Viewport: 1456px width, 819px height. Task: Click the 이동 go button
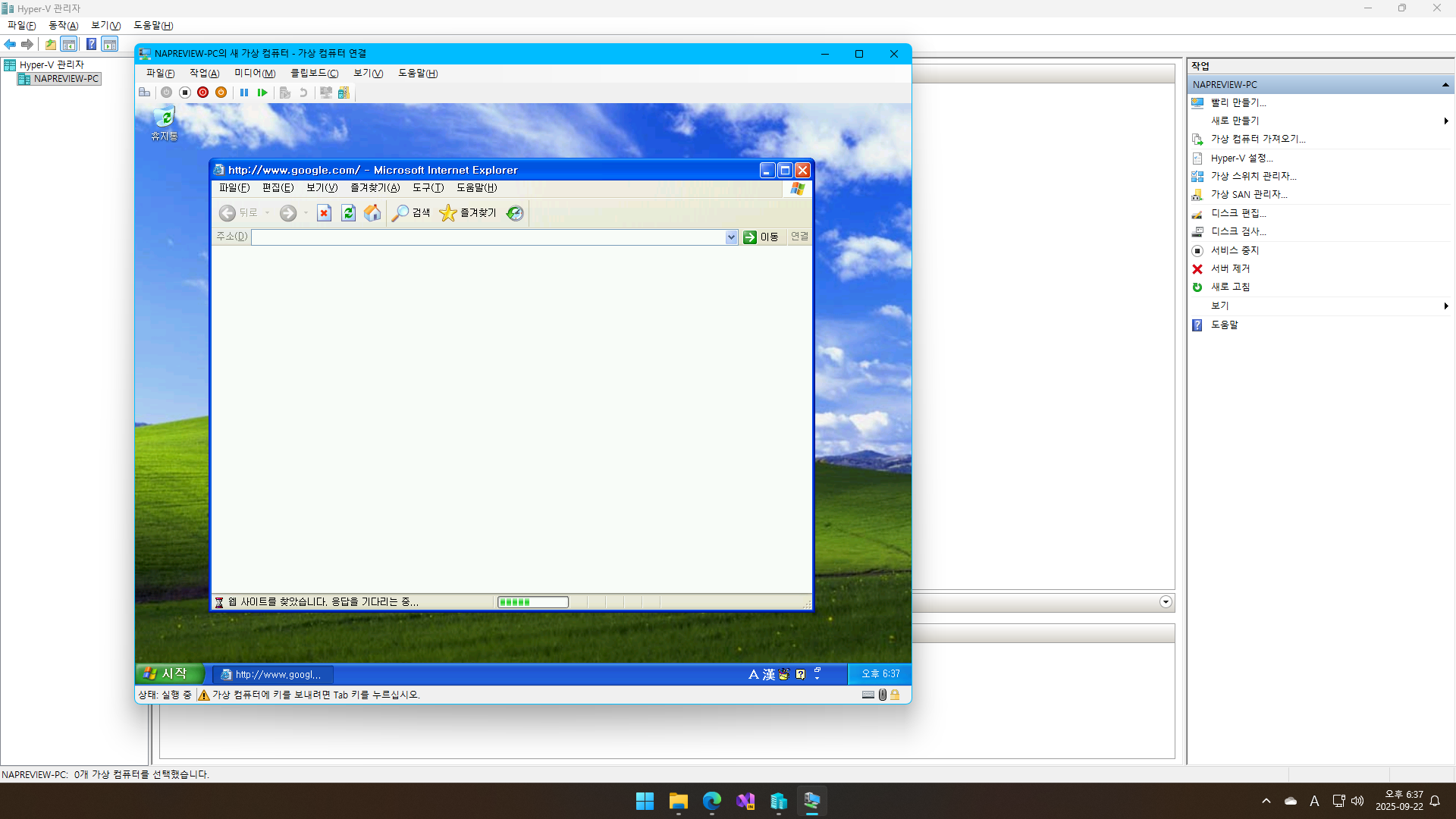[x=761, y=237]
